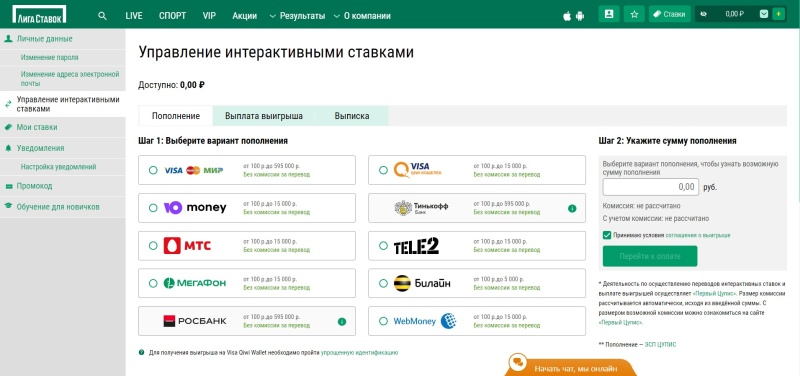Viewport: 800px width, 376px height.
Task: Switch to the Пополнение tab
Action: coord(176,116)
